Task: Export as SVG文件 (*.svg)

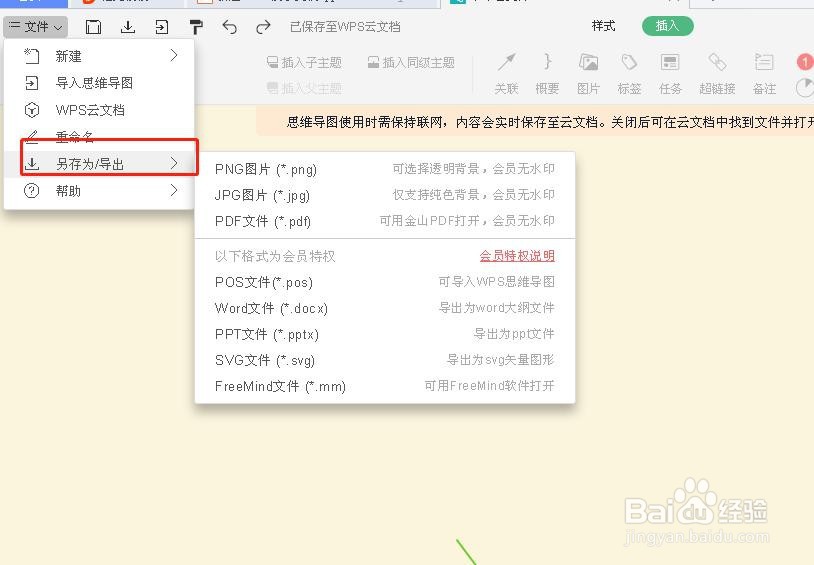Action: tap(385, 360)
